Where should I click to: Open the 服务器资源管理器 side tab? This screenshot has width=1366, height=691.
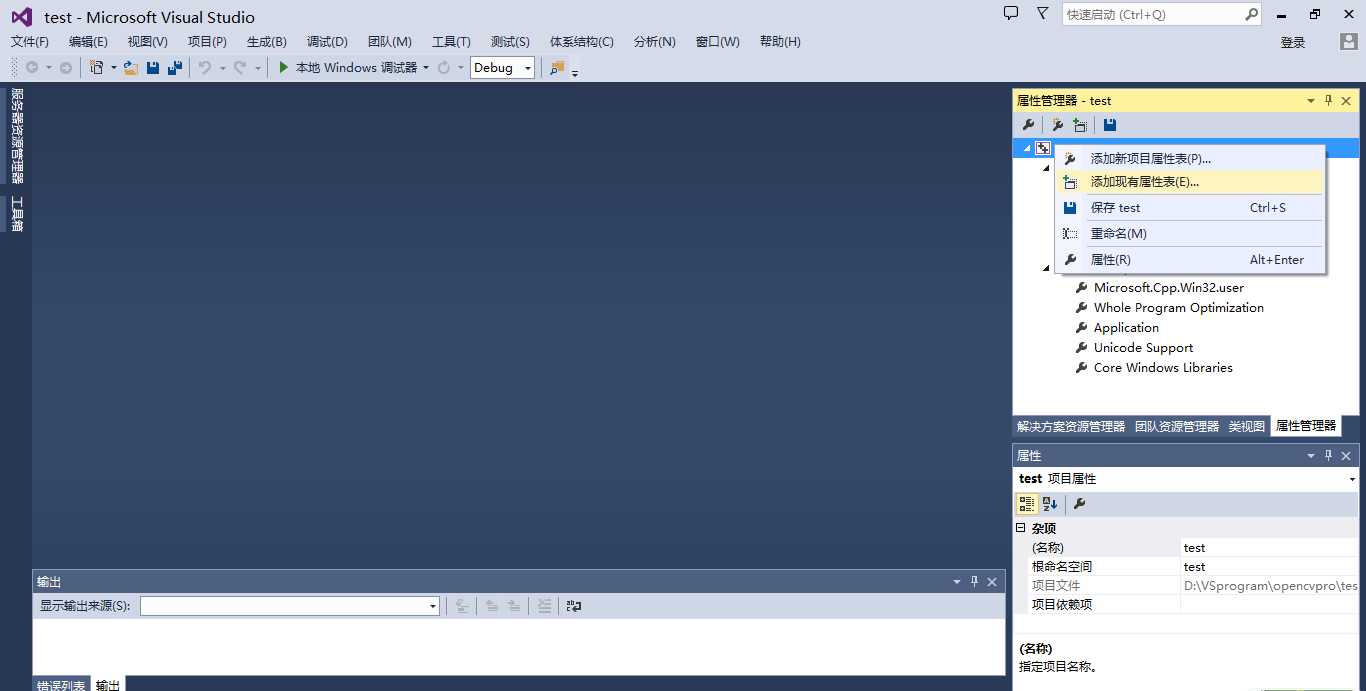pyautogui.click(x=16, y=136)
